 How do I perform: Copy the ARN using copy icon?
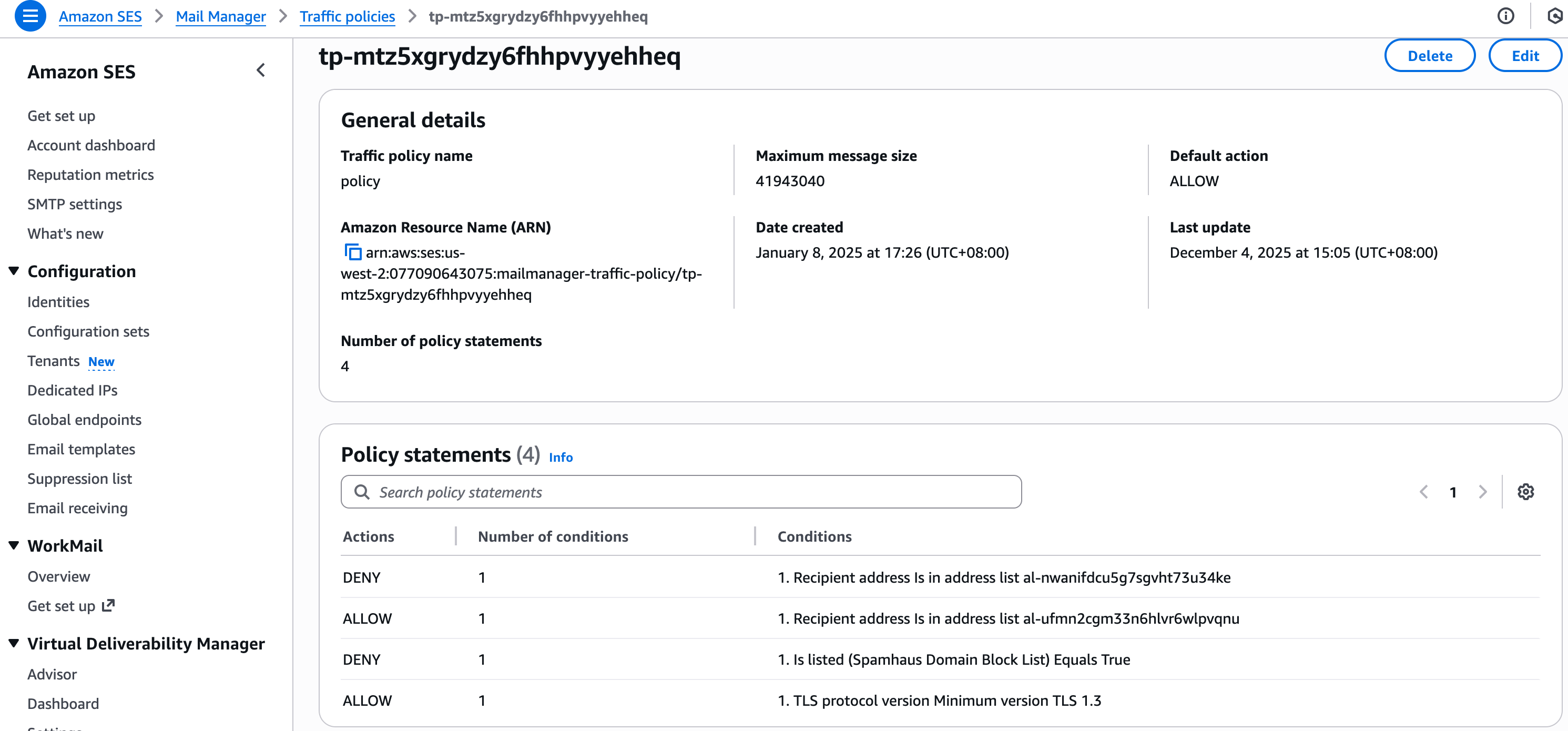click(352, 252)
